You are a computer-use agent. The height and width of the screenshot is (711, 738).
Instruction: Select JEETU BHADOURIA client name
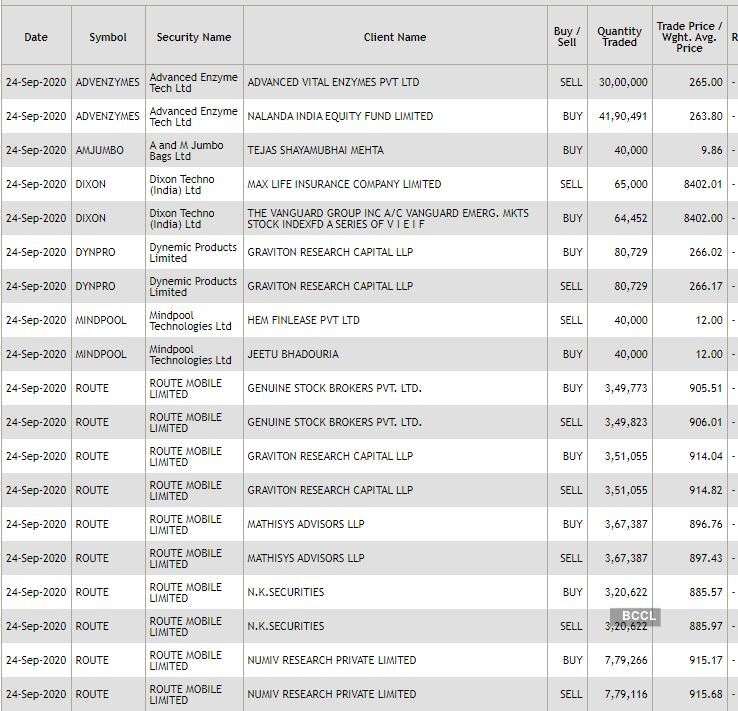293,354
